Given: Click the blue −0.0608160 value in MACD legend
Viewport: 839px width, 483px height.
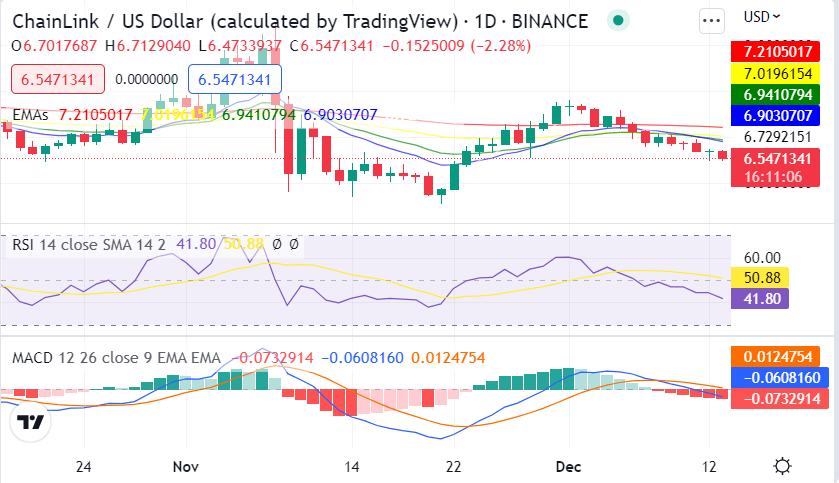Looking at the screenshot, I should (362, 357).
